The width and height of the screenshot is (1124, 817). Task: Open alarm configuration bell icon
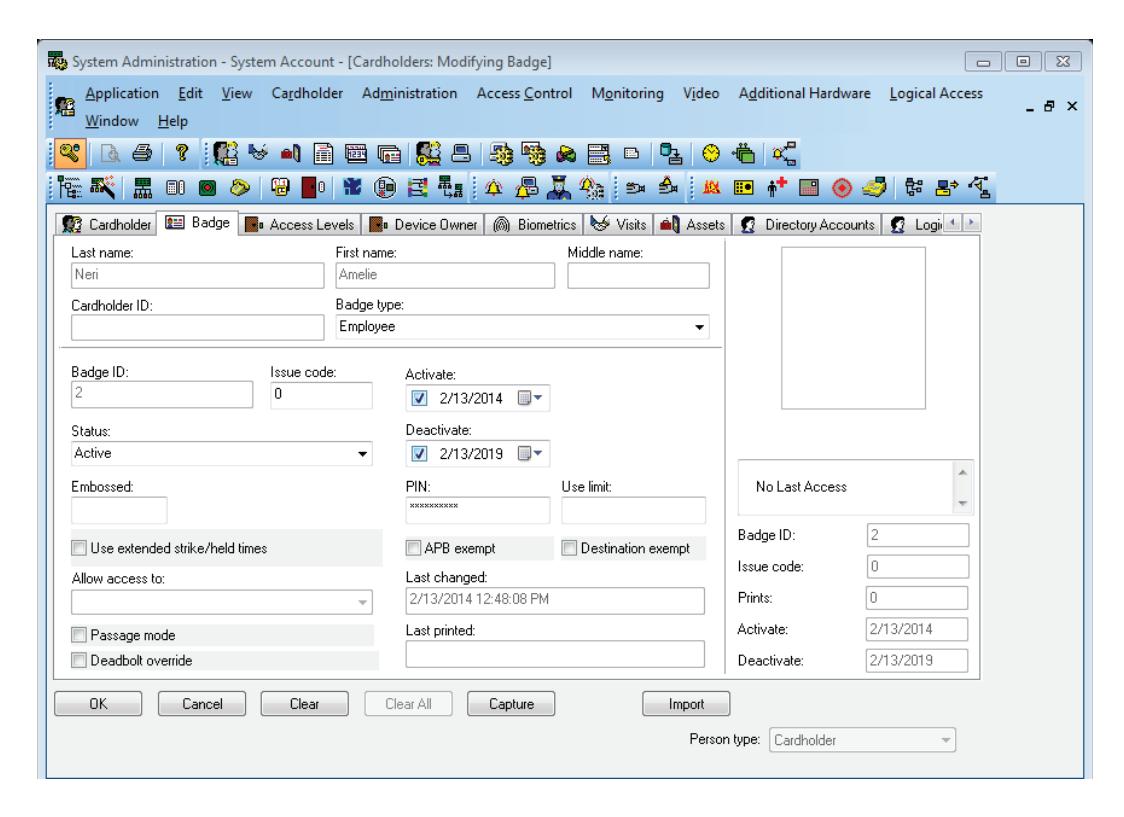pyautogui.click(x=494, y=188)
